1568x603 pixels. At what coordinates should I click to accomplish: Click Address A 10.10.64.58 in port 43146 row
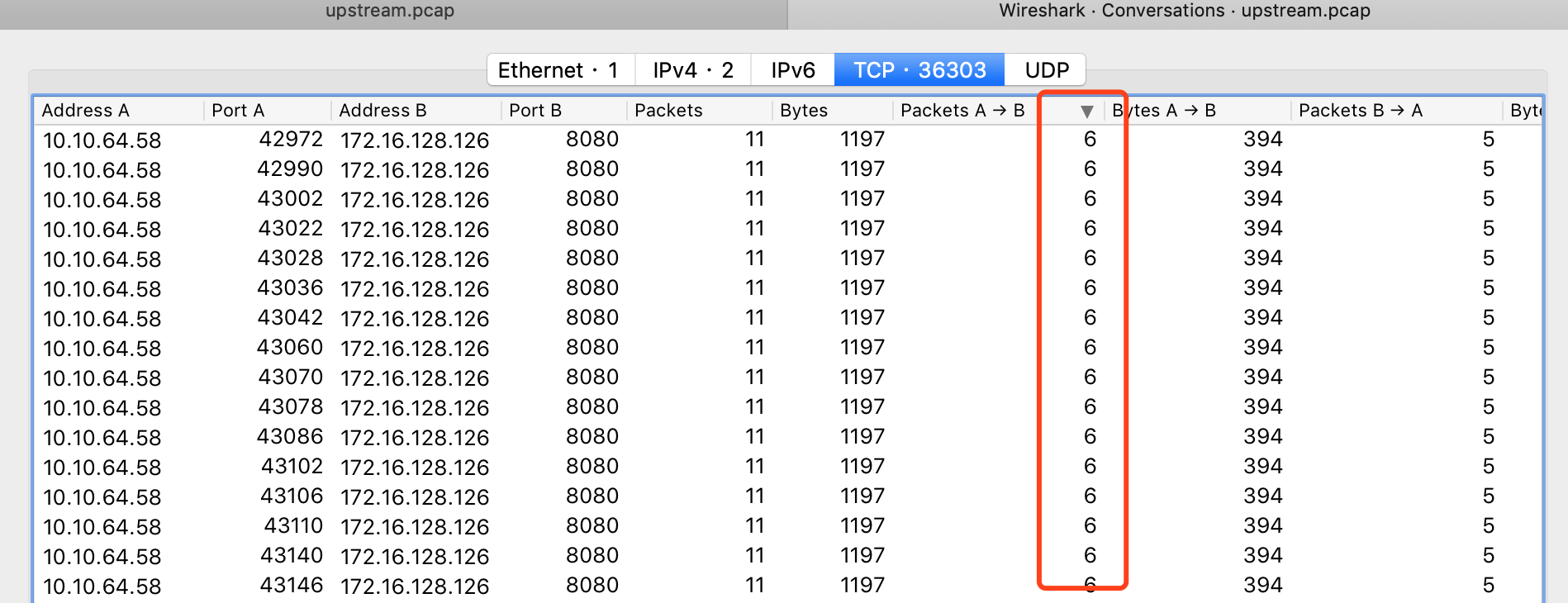pyautogui.click(x=102, y=586)
